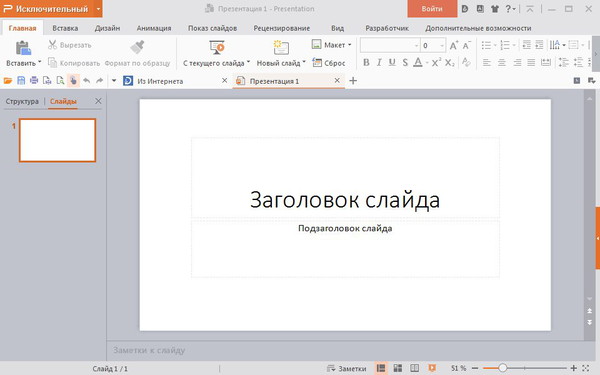Screen dimensions: 600x375
Task: Open the Показ слайдов ribbon tab
Action: click(x=212, y=28)
